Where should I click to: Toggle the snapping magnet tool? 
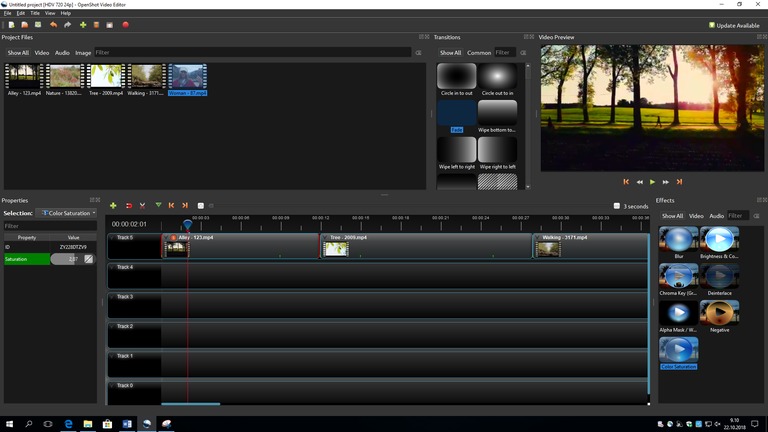pyautogui.click(x=128, y=205)
